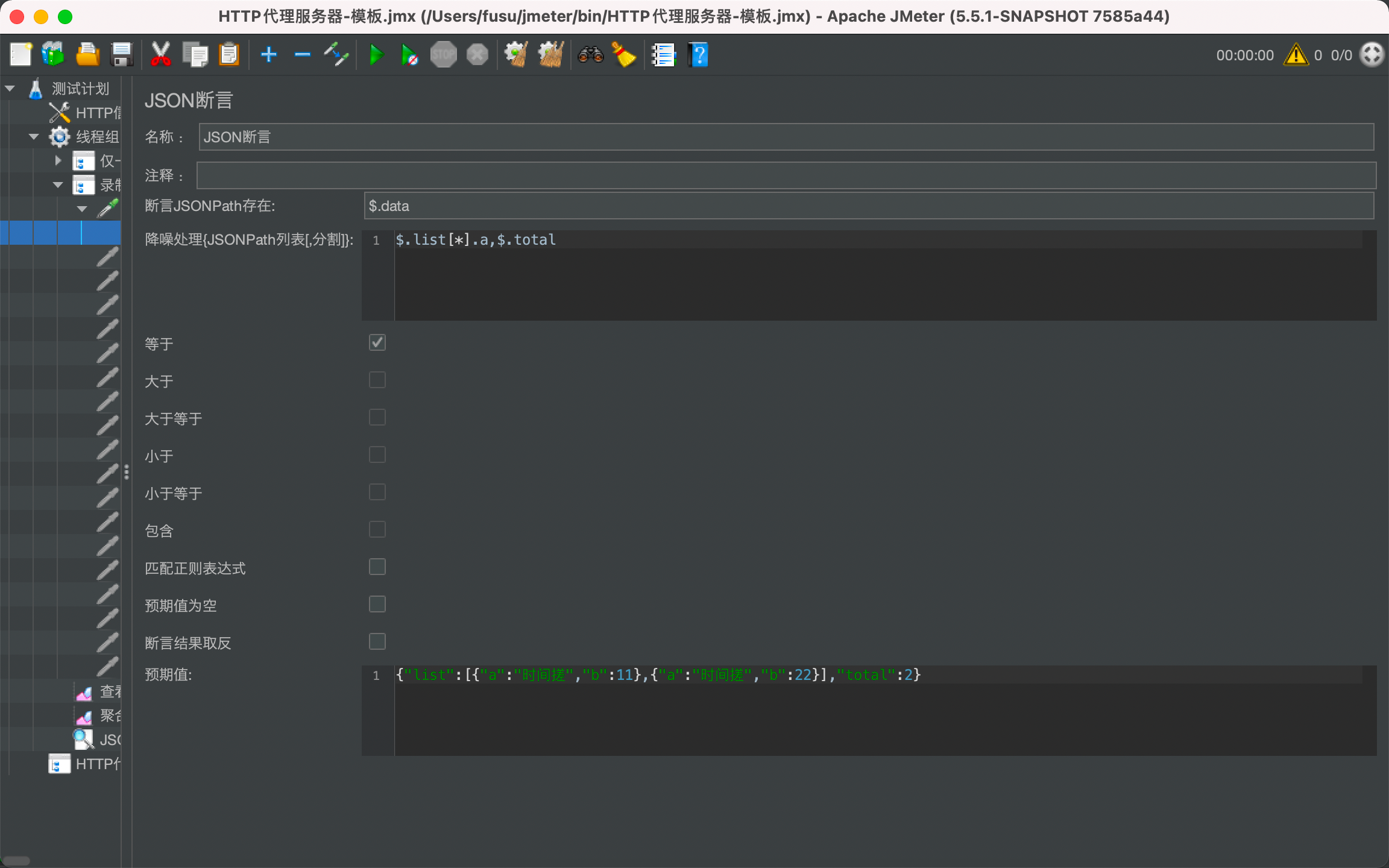Collapse the 测试计划 tree node

tap(10, 89)
